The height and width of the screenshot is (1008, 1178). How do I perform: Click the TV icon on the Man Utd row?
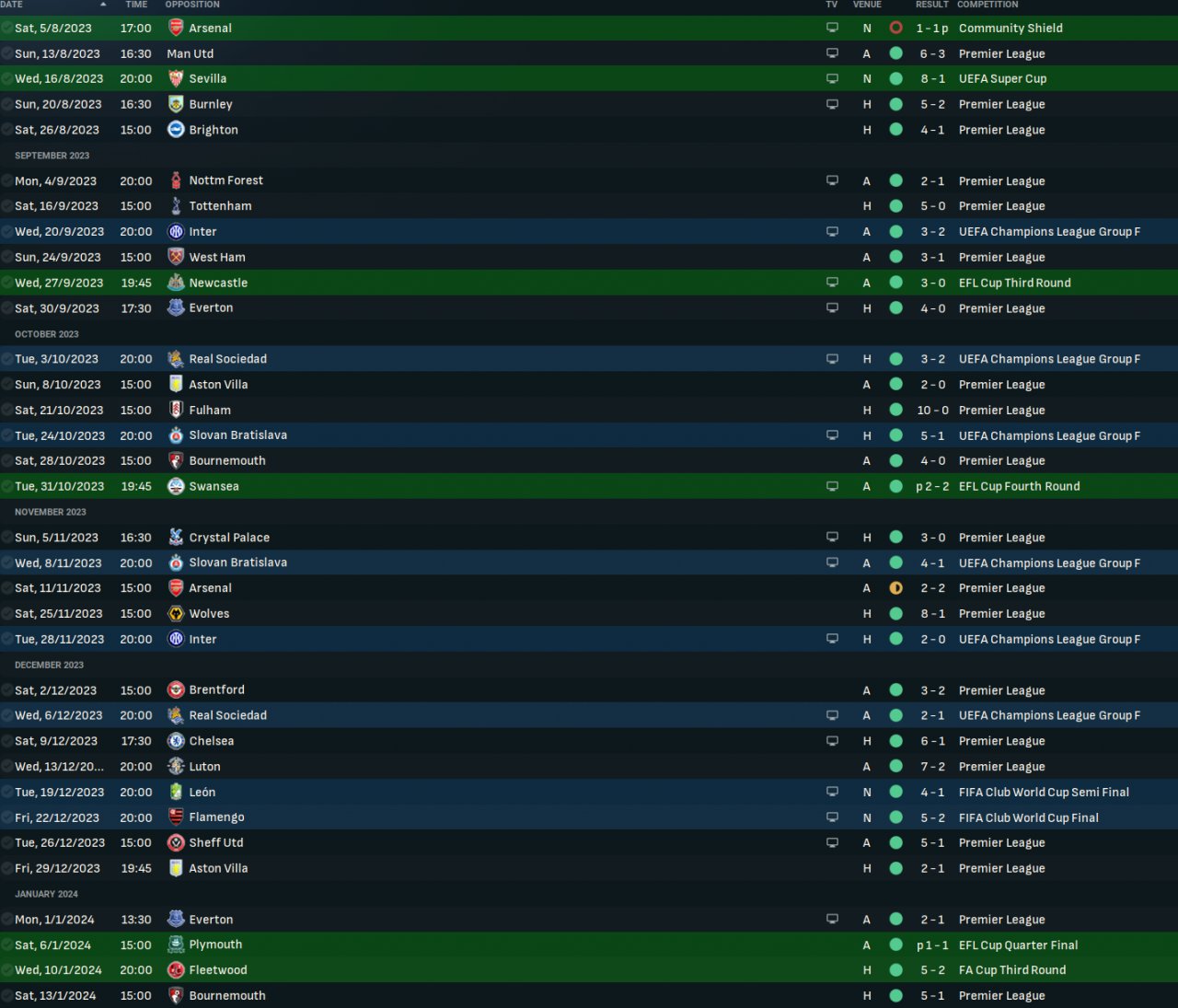(x=832, y=53)
